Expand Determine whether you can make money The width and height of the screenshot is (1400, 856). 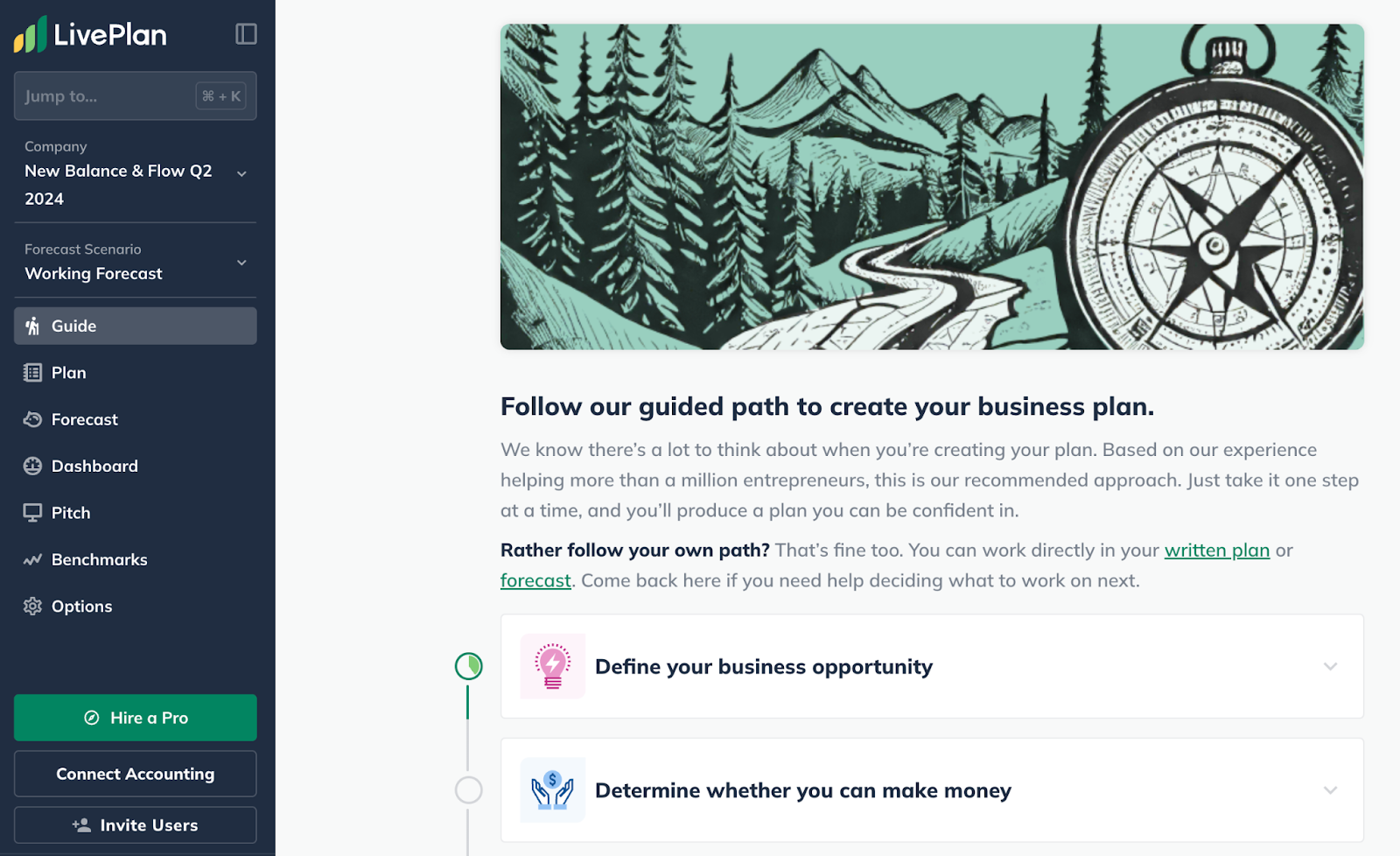(1330, 790)
